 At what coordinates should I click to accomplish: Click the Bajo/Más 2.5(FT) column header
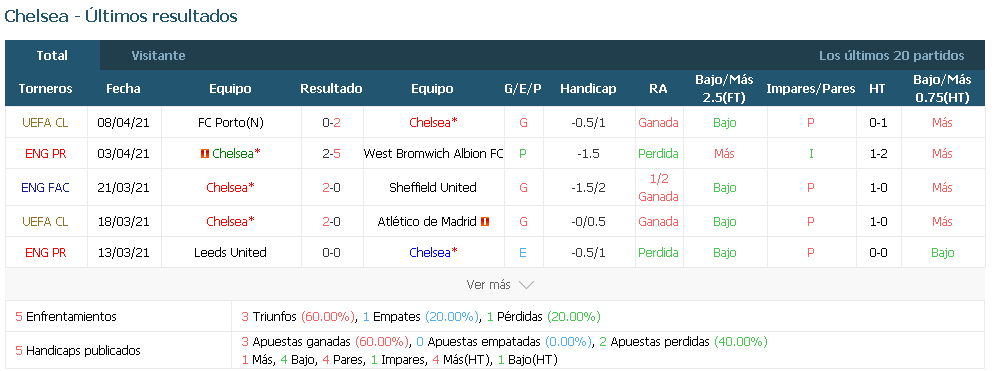pos(724,89)
